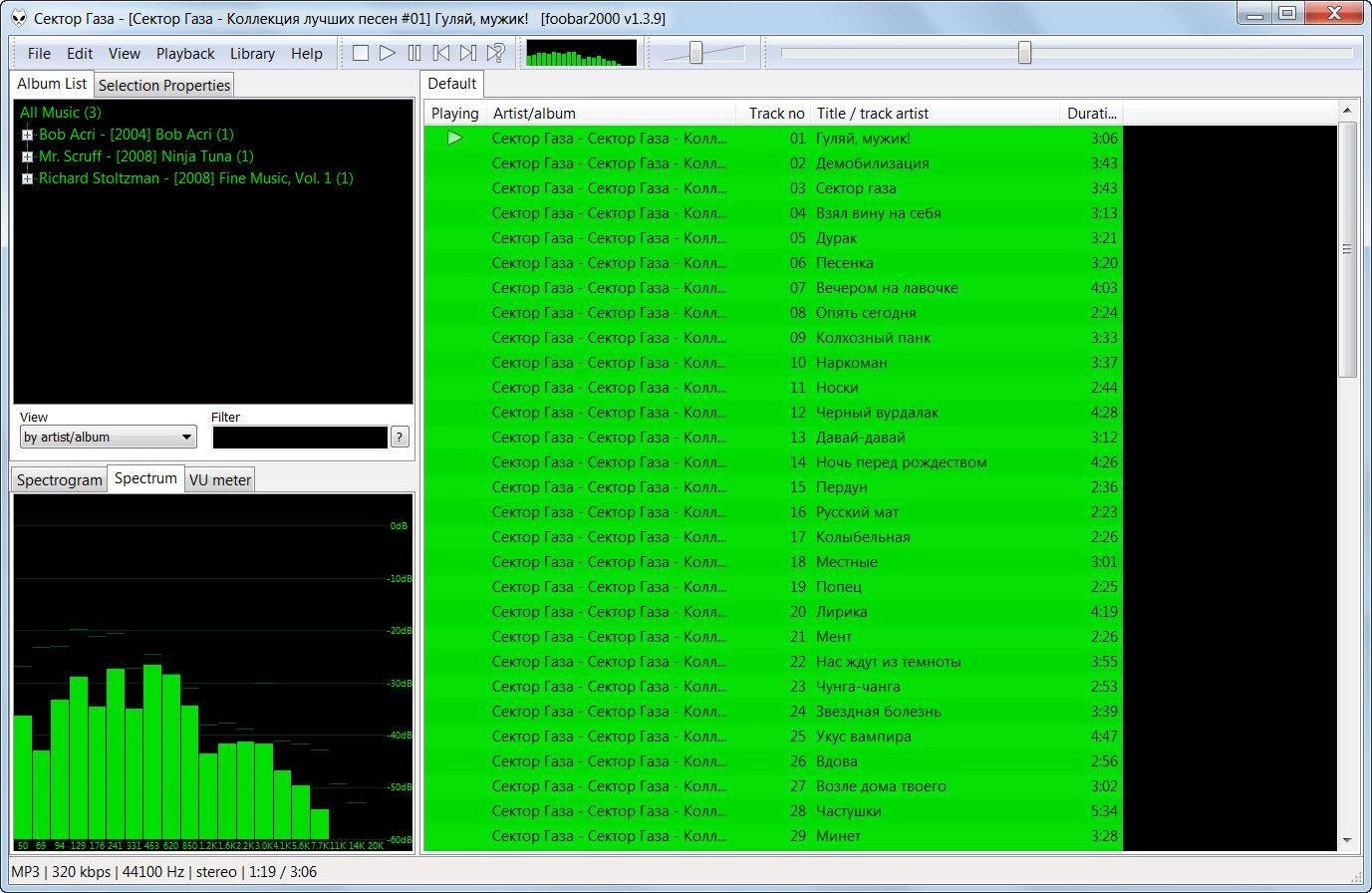Viewport: 1372px width, 893px height.
Task: Click the playlist vertical scrollbar thumb
Action: 1347,249
